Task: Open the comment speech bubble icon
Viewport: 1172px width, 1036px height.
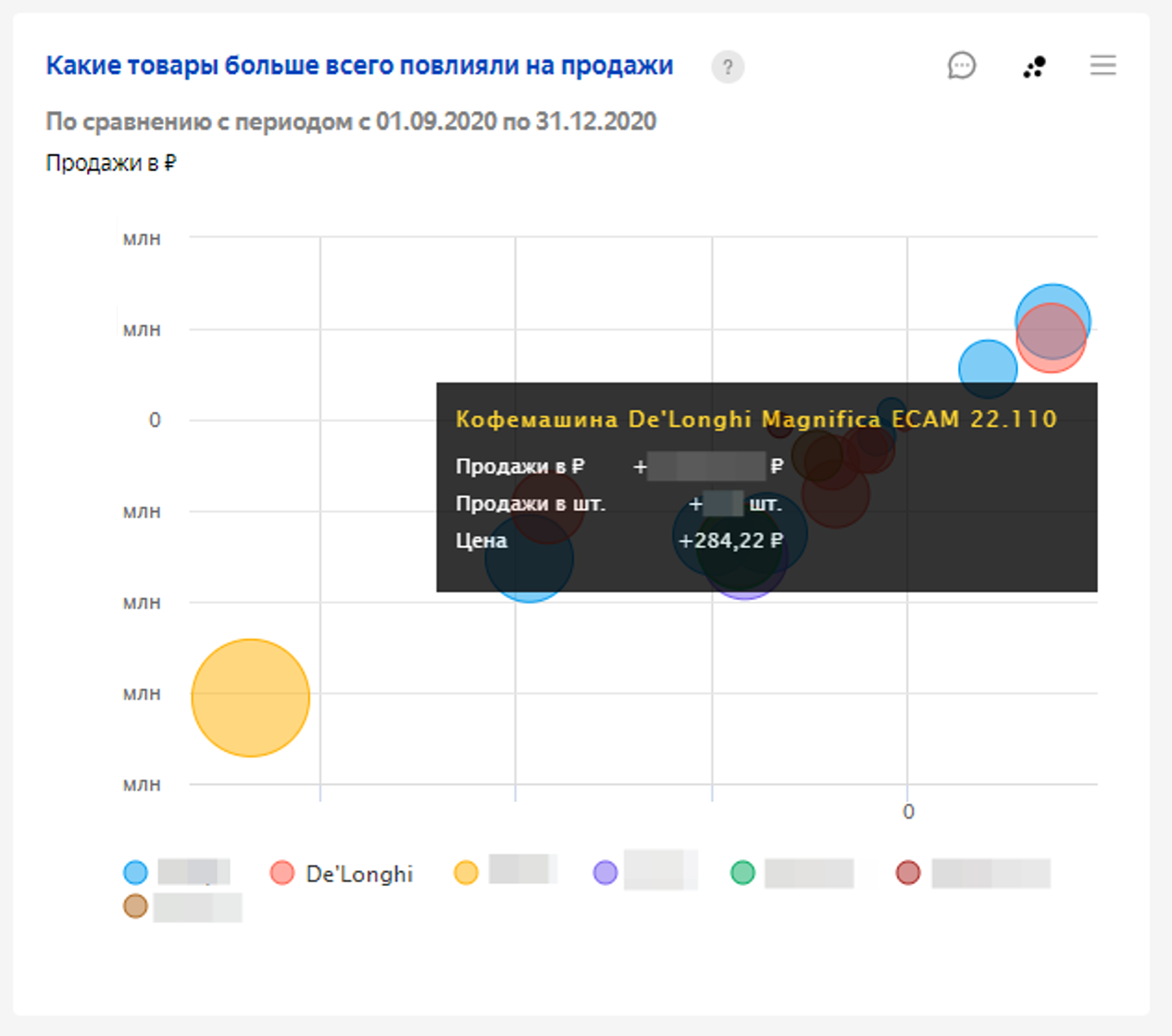Action: pyautogui.click(x=962, y=66)
